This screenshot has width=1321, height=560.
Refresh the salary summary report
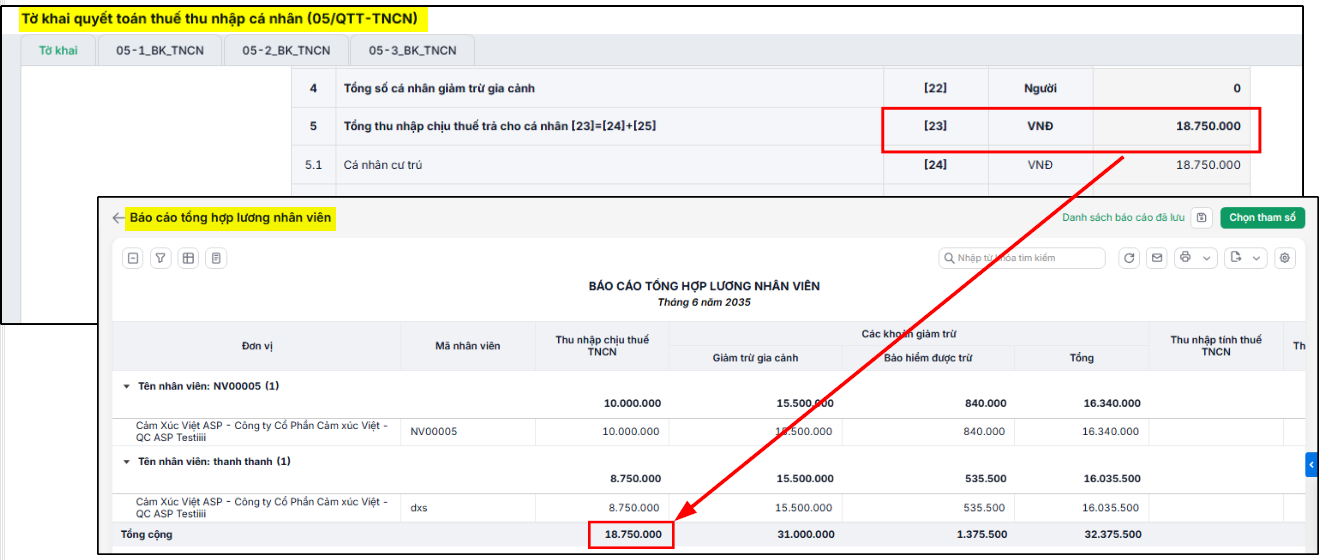[x=1129, y=258]
